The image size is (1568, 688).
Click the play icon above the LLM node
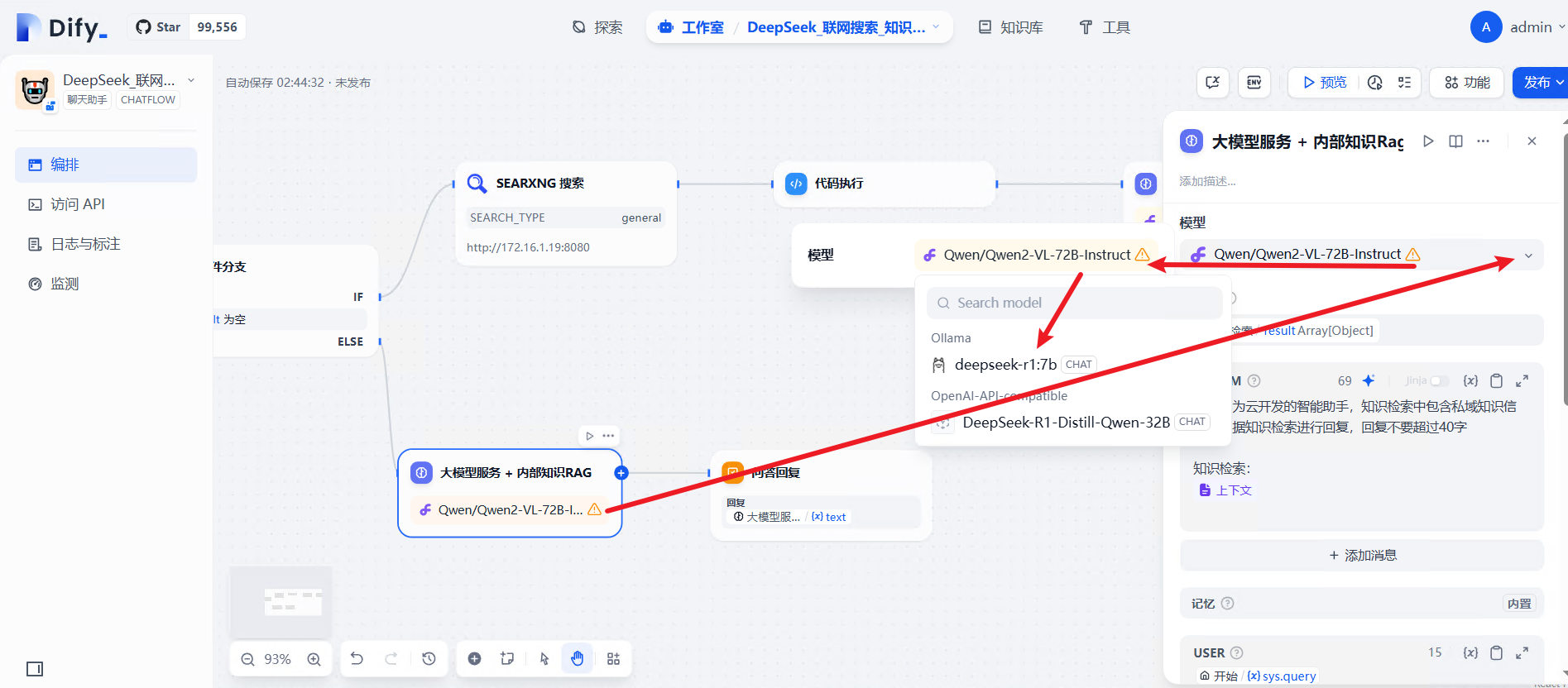589,436
